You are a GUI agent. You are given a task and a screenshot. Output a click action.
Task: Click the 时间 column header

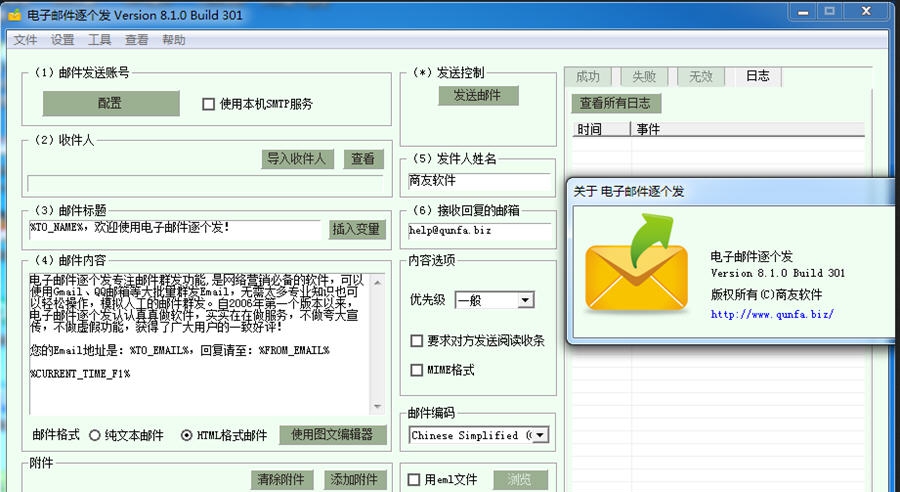coord(602,129)
